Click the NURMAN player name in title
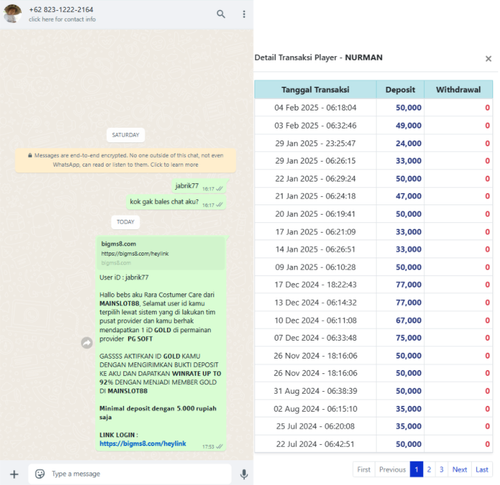Image resolution: width=500 pixels, height=485 pixels. tap(364, 57)
